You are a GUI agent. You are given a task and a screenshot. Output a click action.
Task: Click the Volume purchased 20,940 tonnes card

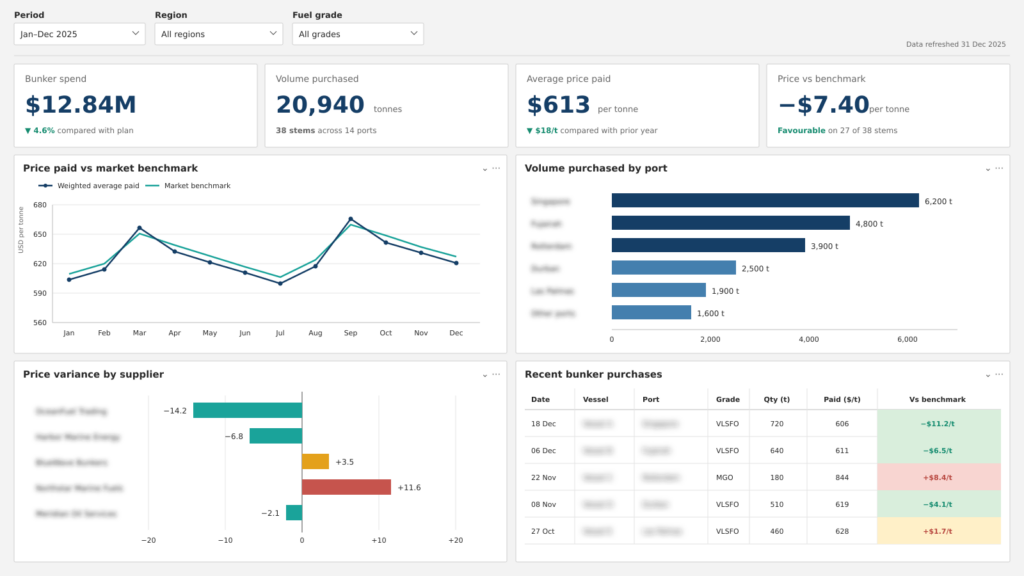point(386,106)
